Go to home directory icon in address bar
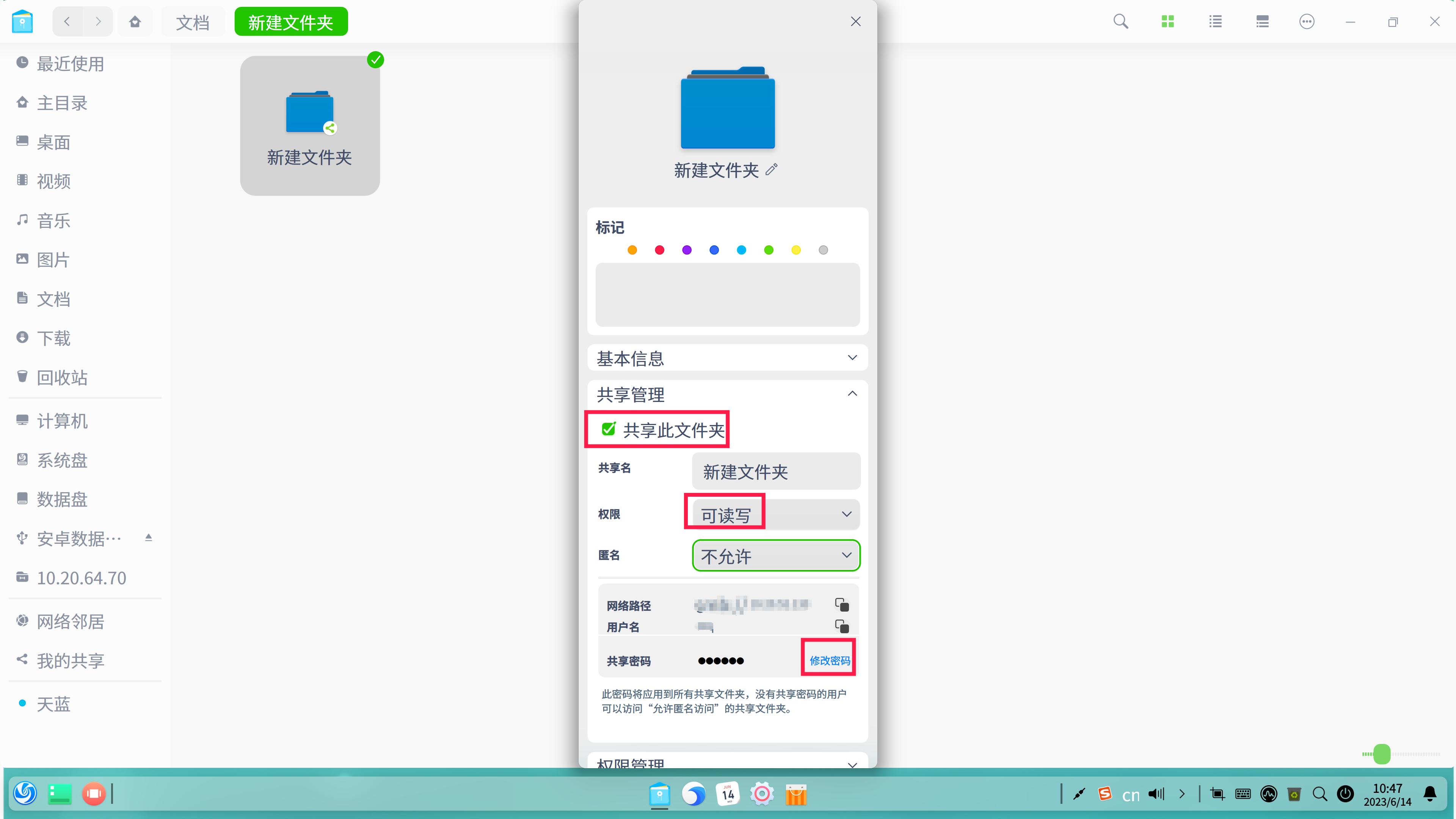Viewport: 1456px width, 819px height. tap(135, 22)
